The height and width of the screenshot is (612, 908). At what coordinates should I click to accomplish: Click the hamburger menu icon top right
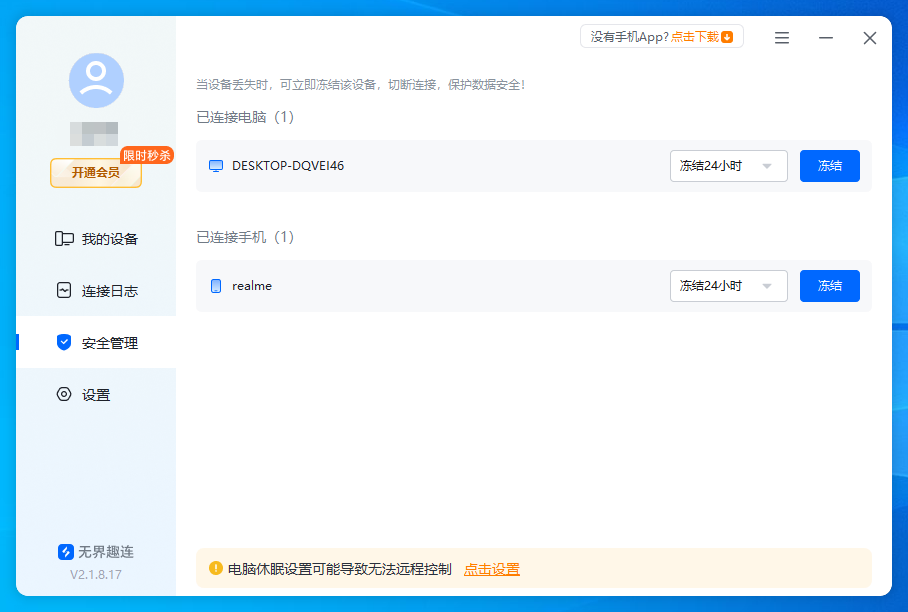pos(781,38)
